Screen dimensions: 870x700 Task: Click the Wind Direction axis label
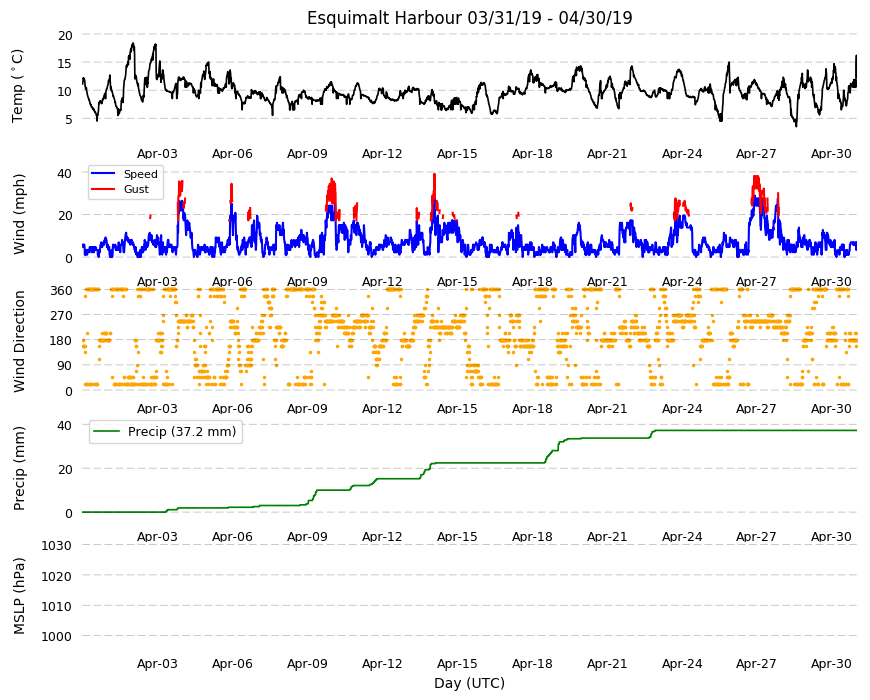pos(19,342)
